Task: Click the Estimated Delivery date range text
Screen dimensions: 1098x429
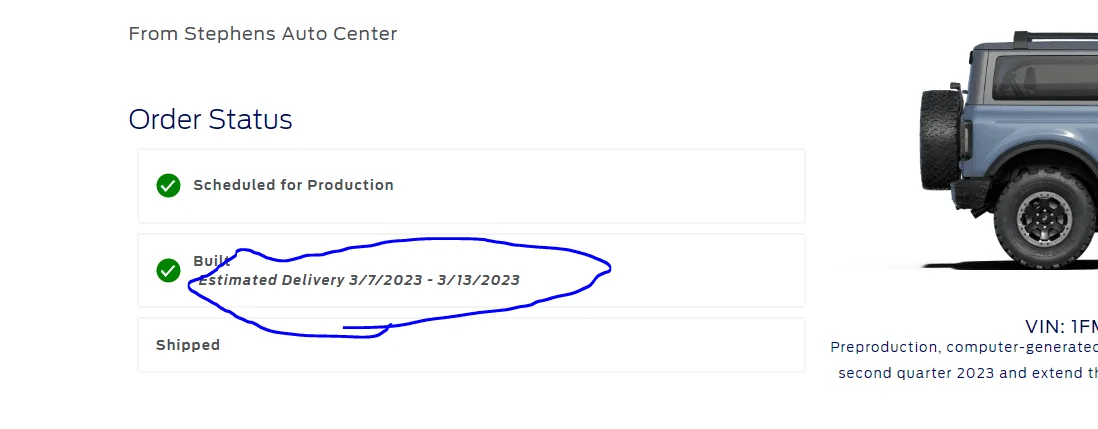Action: click(x=359, y=281)
